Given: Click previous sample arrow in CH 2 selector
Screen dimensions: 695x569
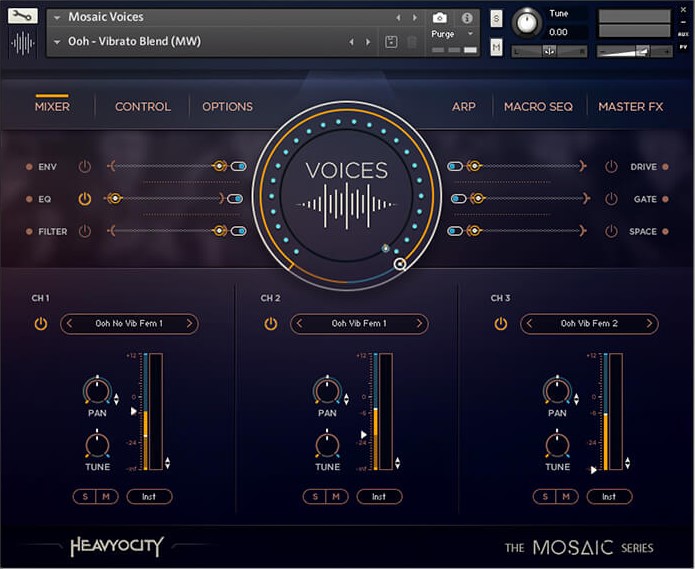Looking at the screenshot, I should pyautogui.click(x=299, y=323).
